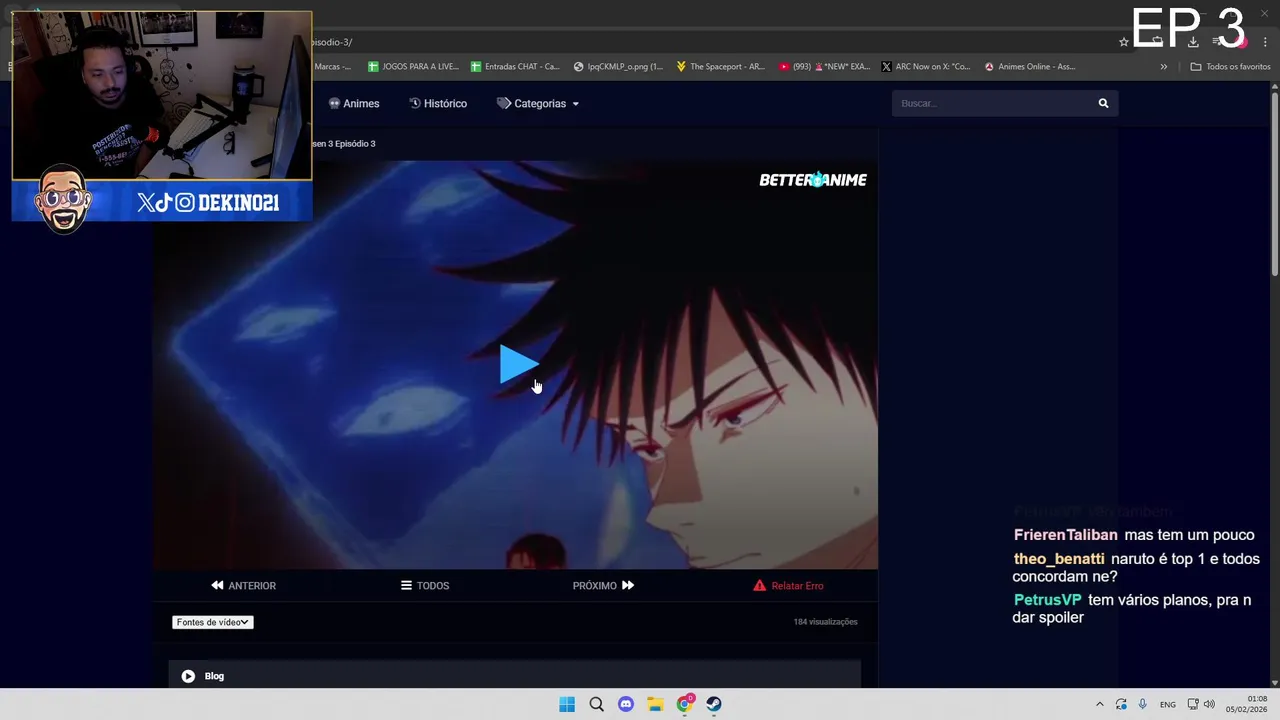Open Windows taskbar search
Screen dimensions: 1280x720
click(x=596, y=704)
